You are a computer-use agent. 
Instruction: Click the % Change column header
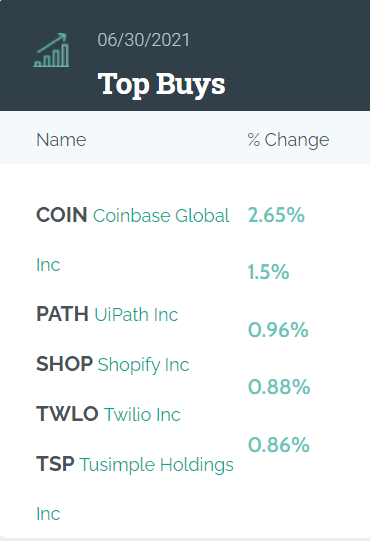[289, 140]
